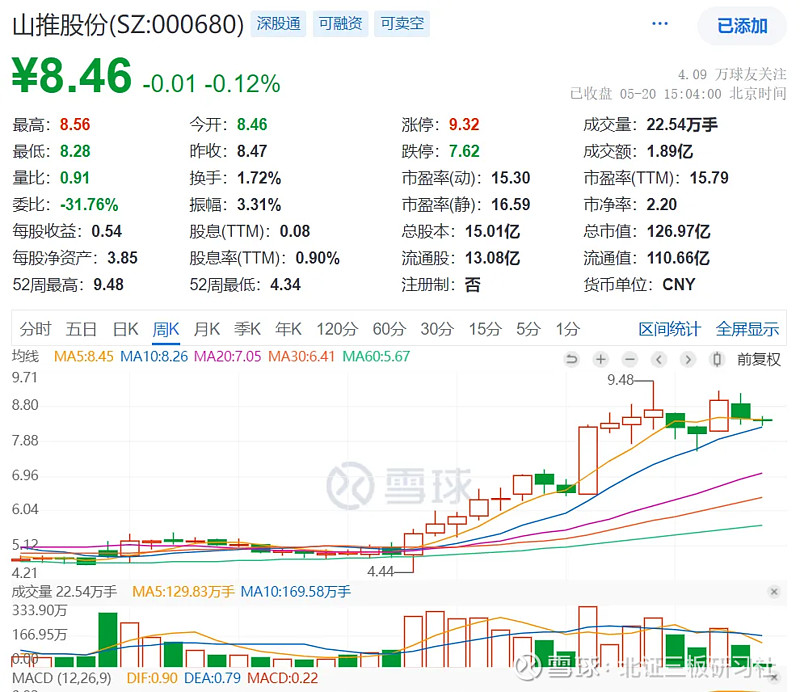Click the chart reset/undo icon

click(x=572, y=359)
